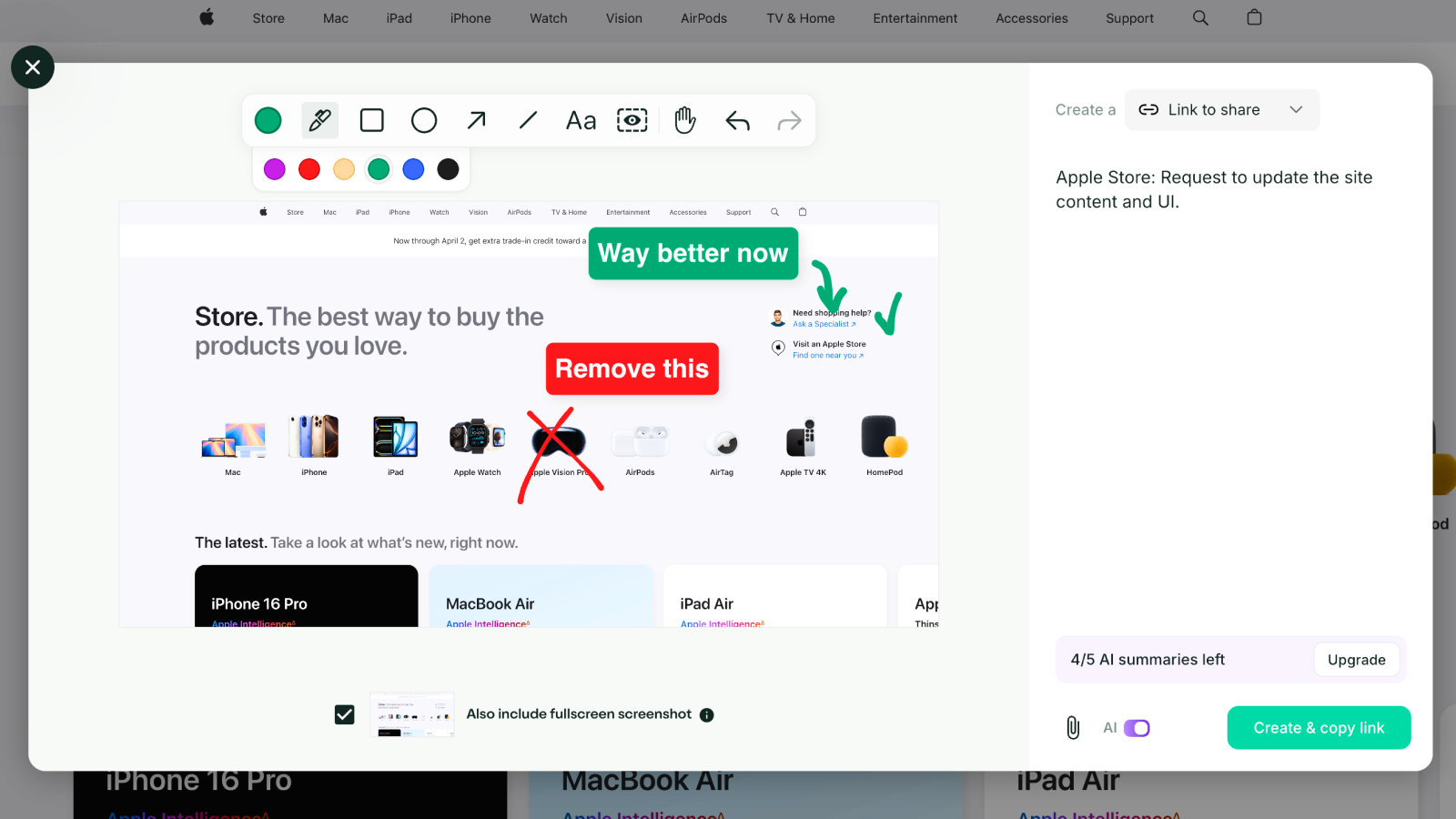
Task: Select the pen drawing tool
Action: click(x=319, y=120)
